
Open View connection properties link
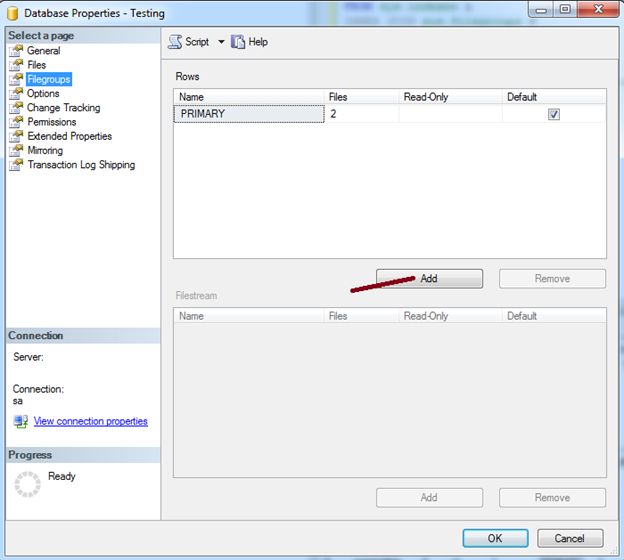[x=91, y=421]
